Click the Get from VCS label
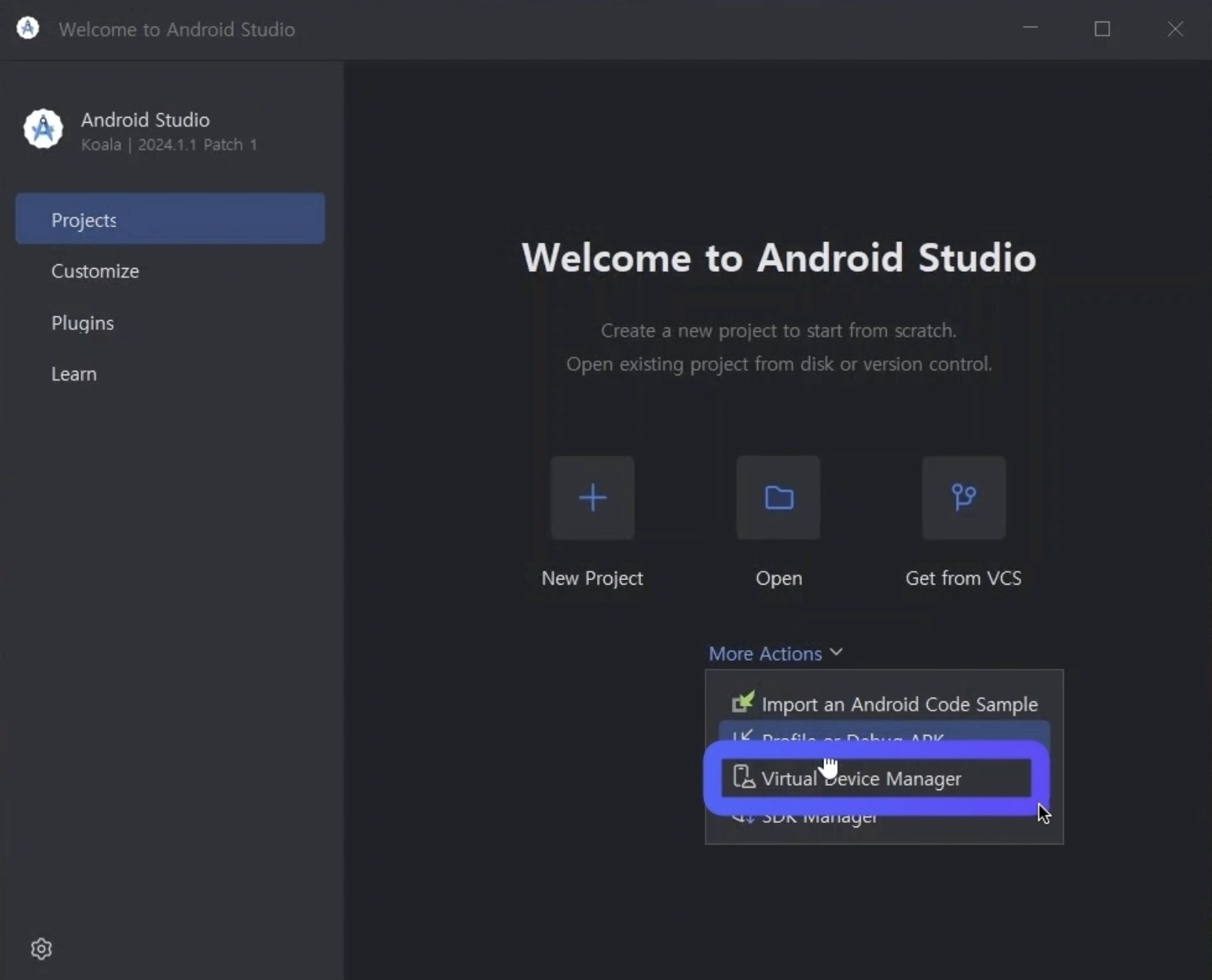 [963, 579]
